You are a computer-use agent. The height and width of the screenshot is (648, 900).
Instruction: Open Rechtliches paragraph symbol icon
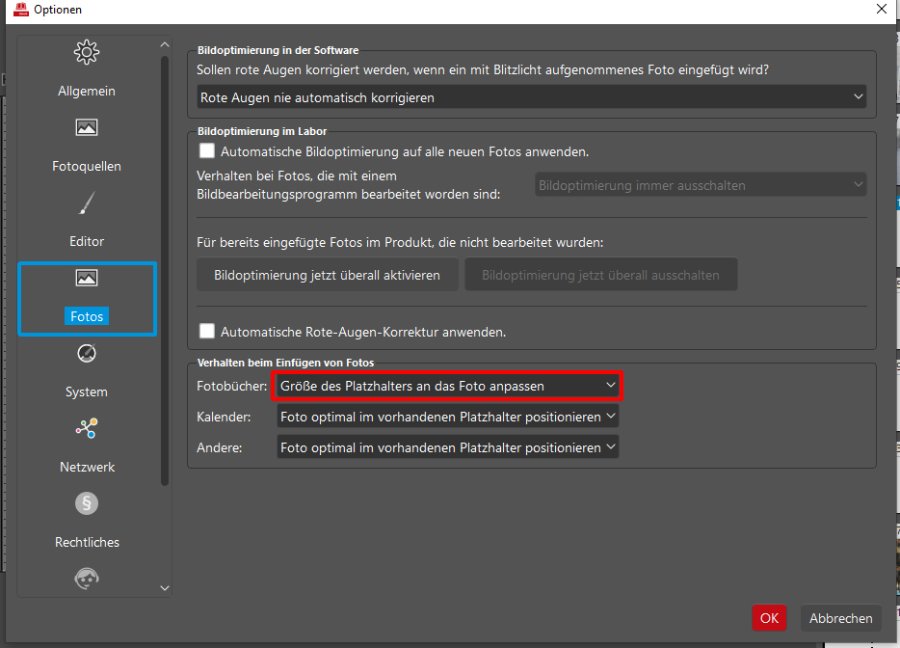point(87,504)
